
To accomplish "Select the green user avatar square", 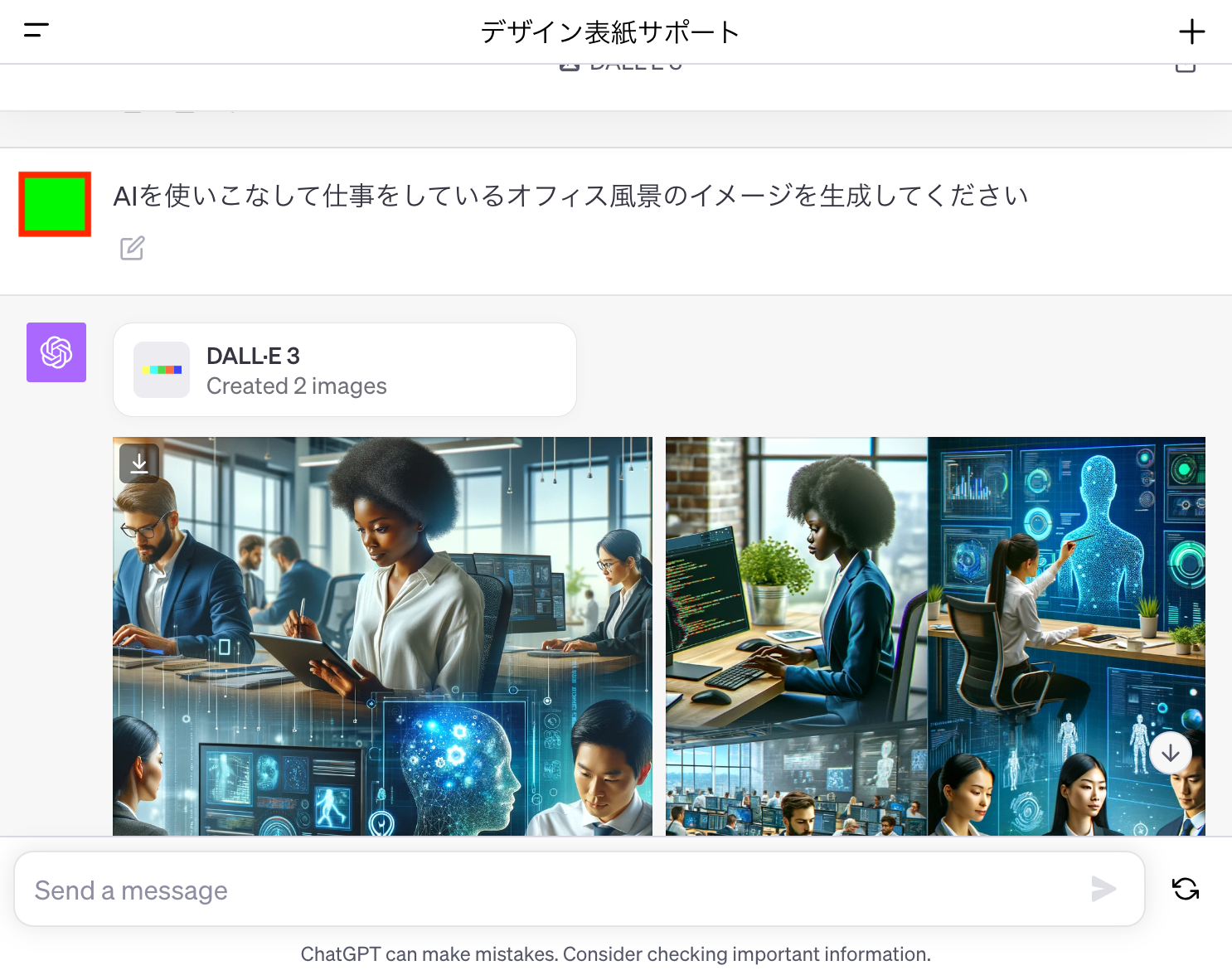I will (55, 205).
